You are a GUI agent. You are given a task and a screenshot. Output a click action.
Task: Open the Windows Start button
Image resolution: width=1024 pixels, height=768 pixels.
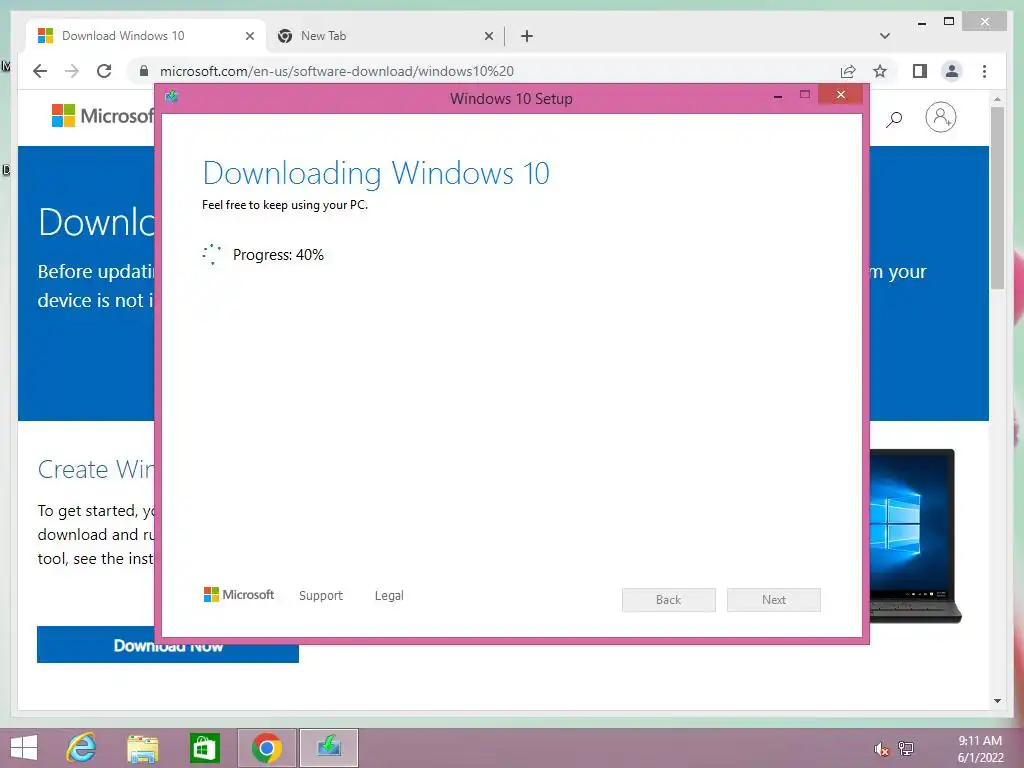click(24, 748)
